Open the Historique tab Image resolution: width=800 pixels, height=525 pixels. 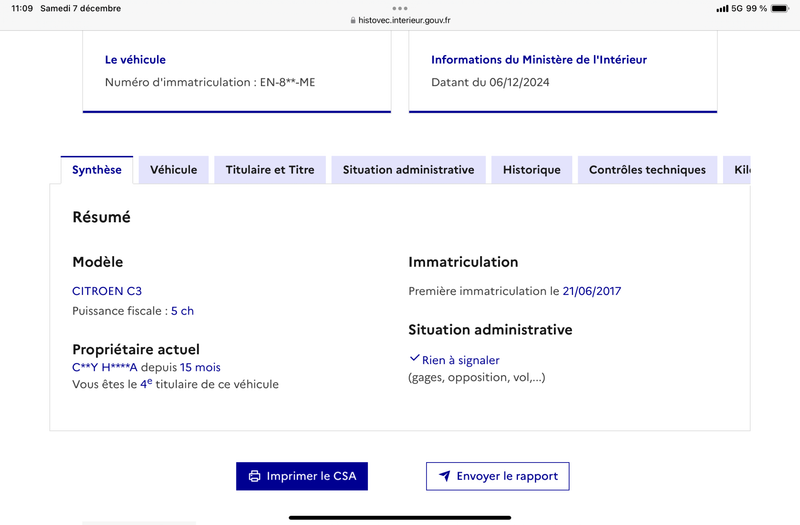point(532,170)
